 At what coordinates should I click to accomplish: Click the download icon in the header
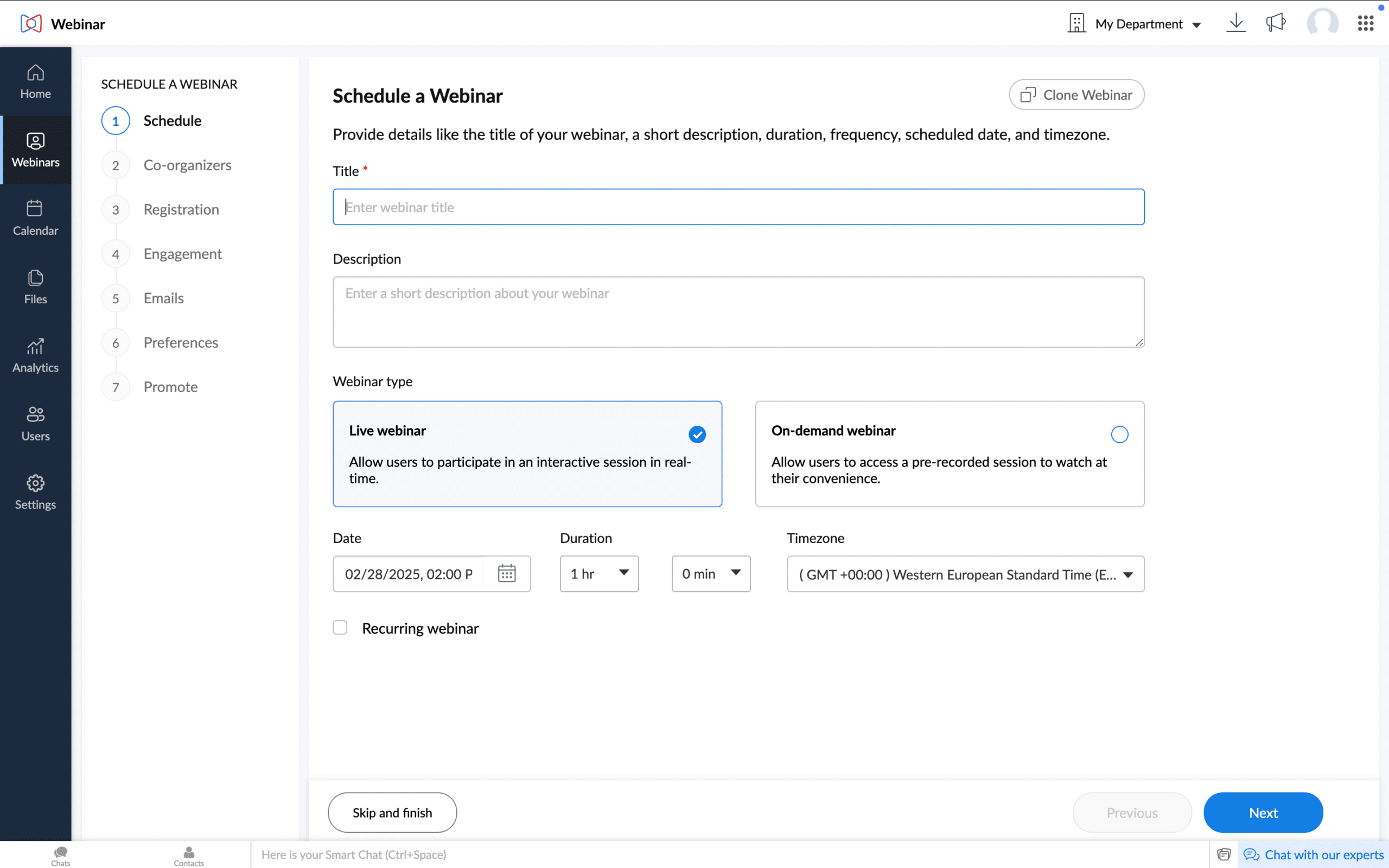point(1235,23)
